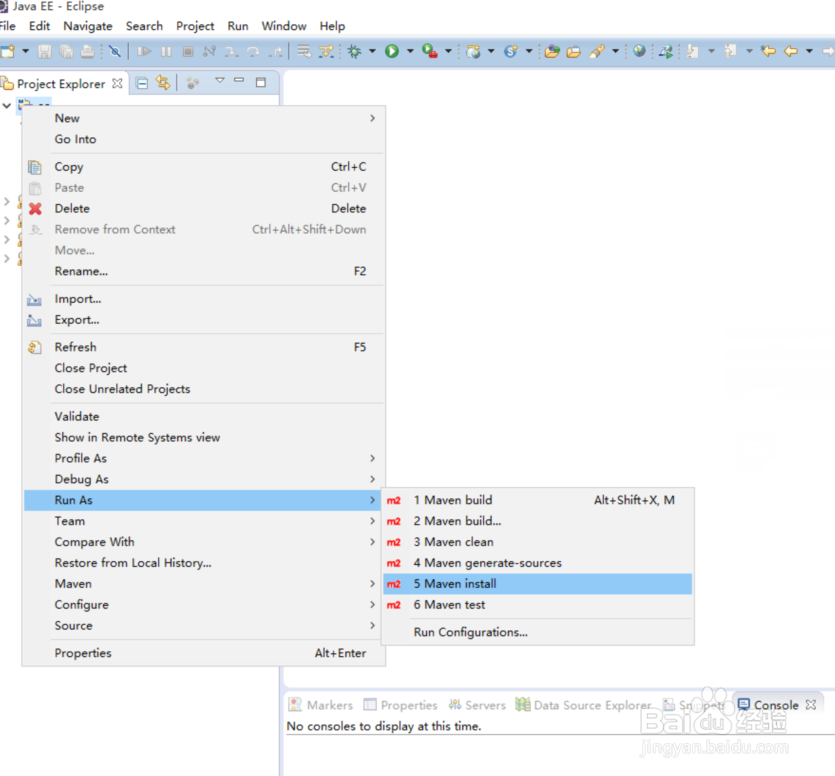Click the Previous Annotation icon

click(731, 52)
